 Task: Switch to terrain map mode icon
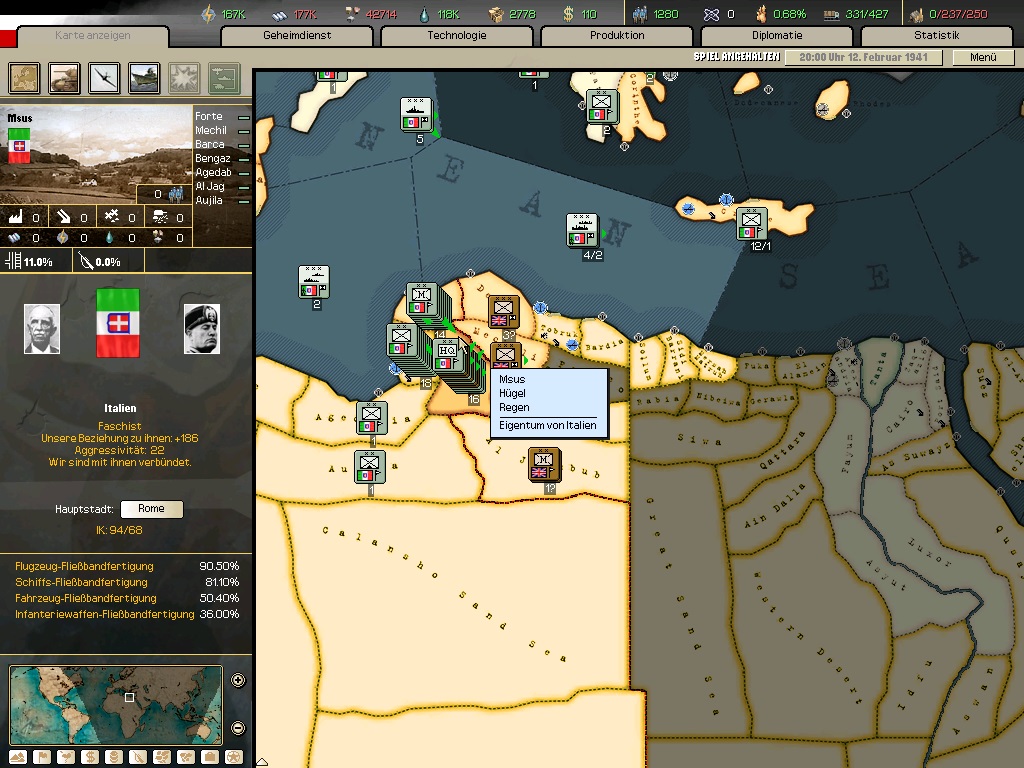(18, 757)
